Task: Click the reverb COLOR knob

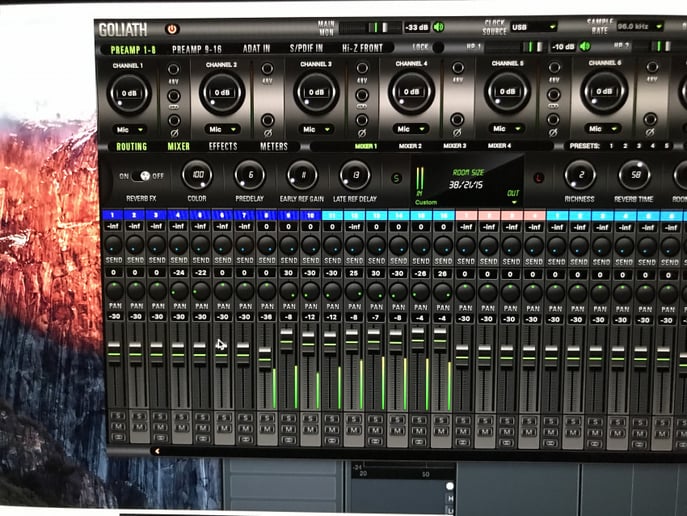Action: tap(197, 175)
